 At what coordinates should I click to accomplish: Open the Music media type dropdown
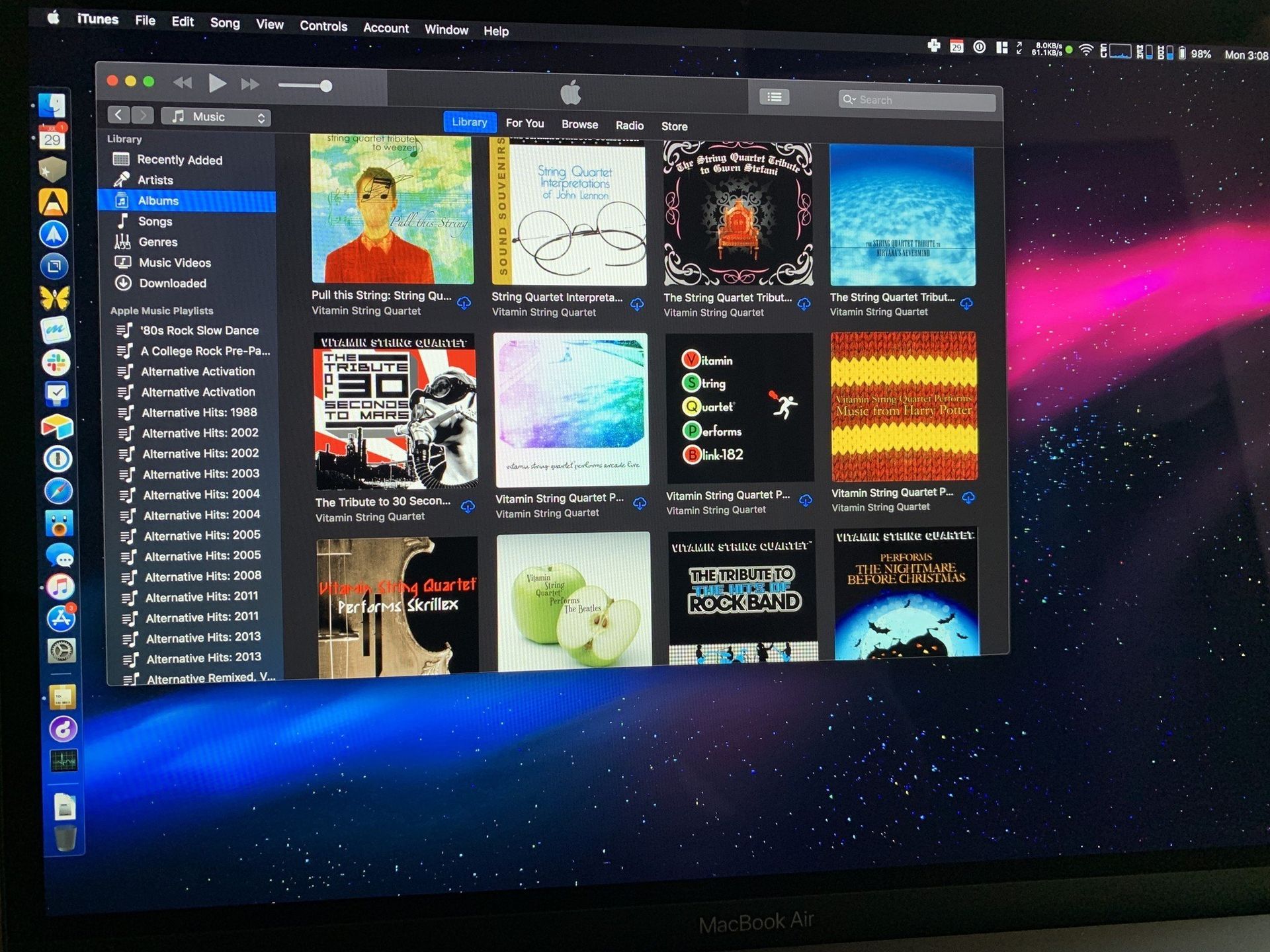(216, 116)
